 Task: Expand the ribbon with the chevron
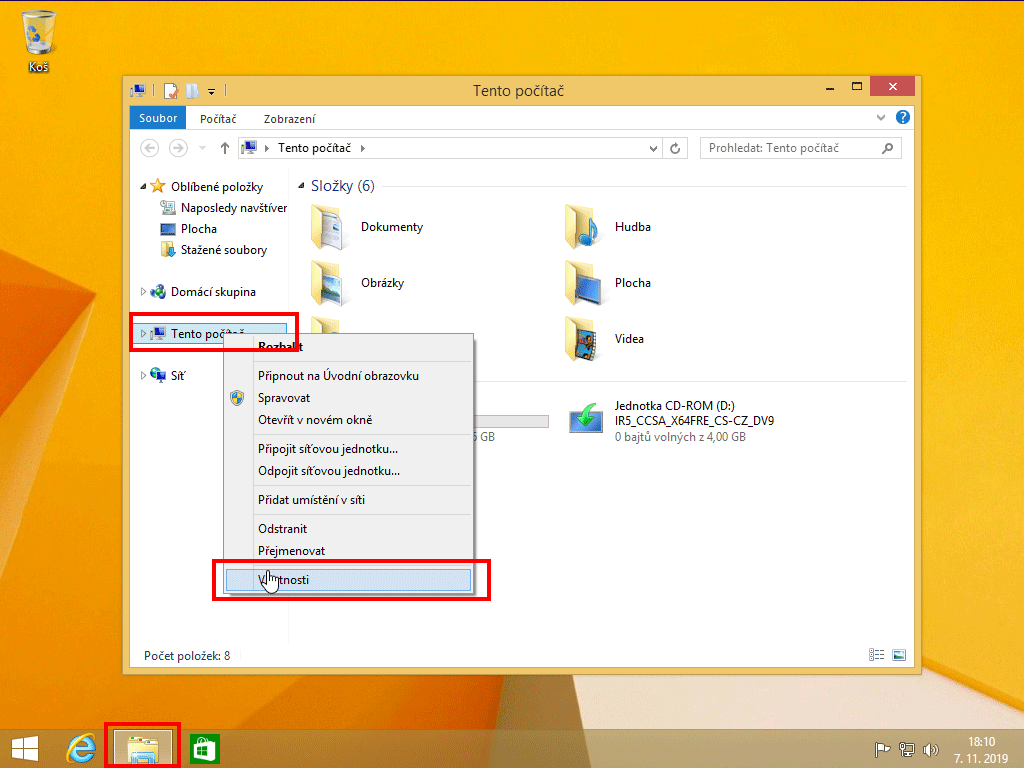[x=881, y=118]
